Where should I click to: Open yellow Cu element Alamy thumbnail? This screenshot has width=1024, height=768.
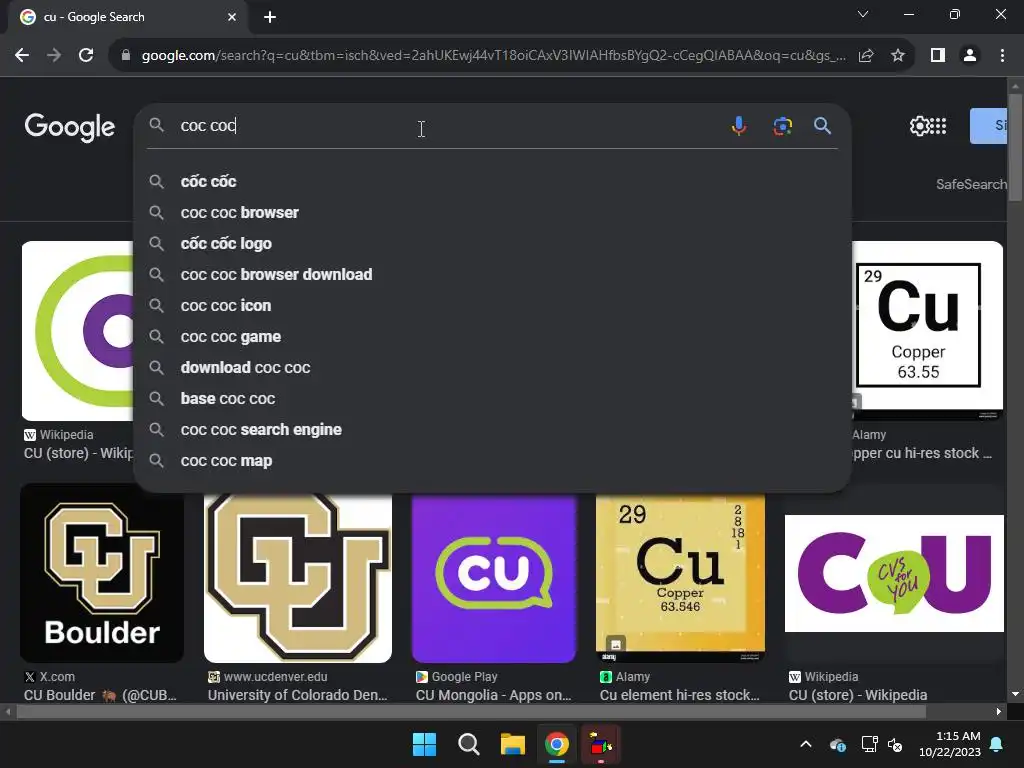tap(680, 578)
